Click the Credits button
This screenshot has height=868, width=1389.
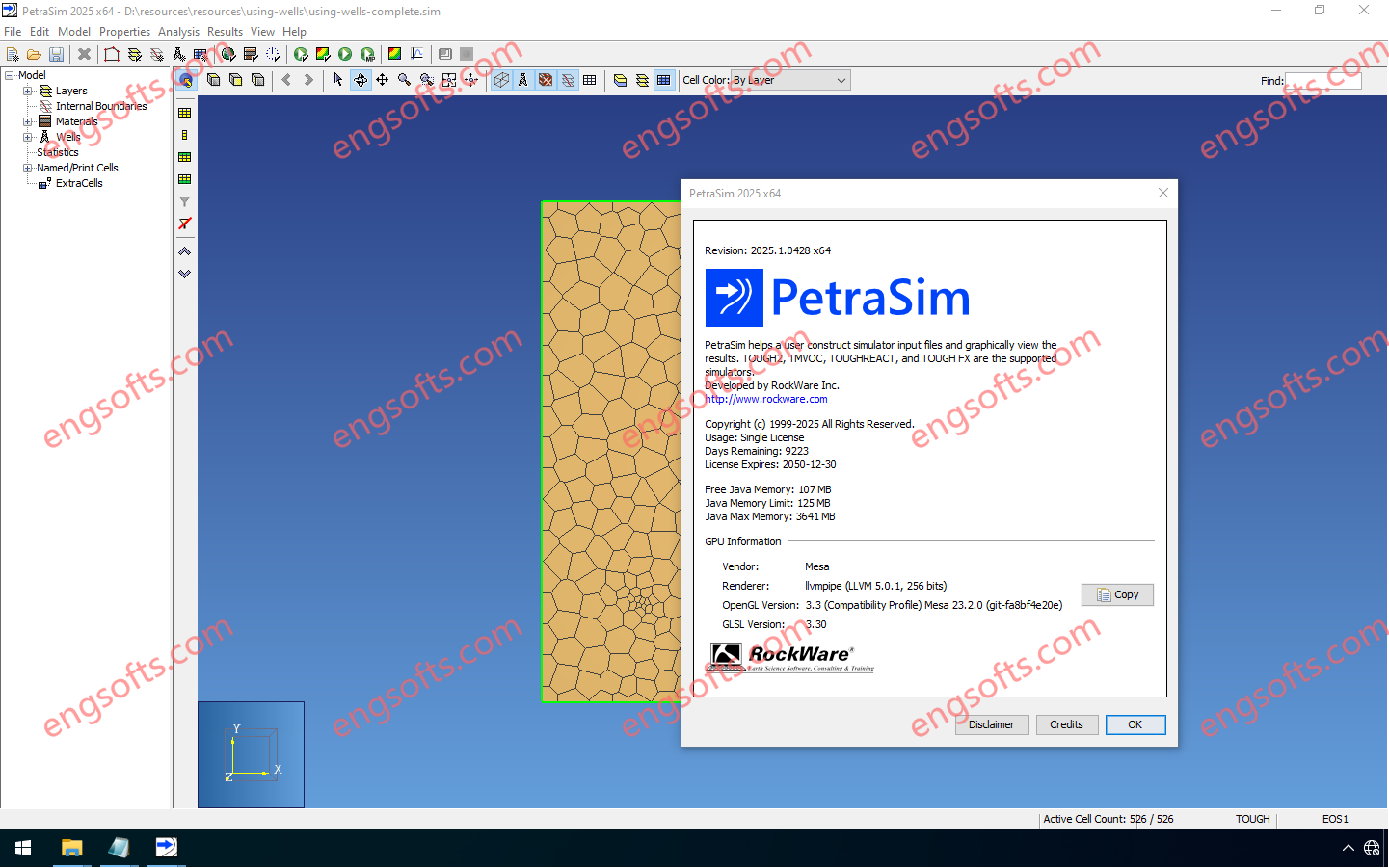tap(1066, 724)
